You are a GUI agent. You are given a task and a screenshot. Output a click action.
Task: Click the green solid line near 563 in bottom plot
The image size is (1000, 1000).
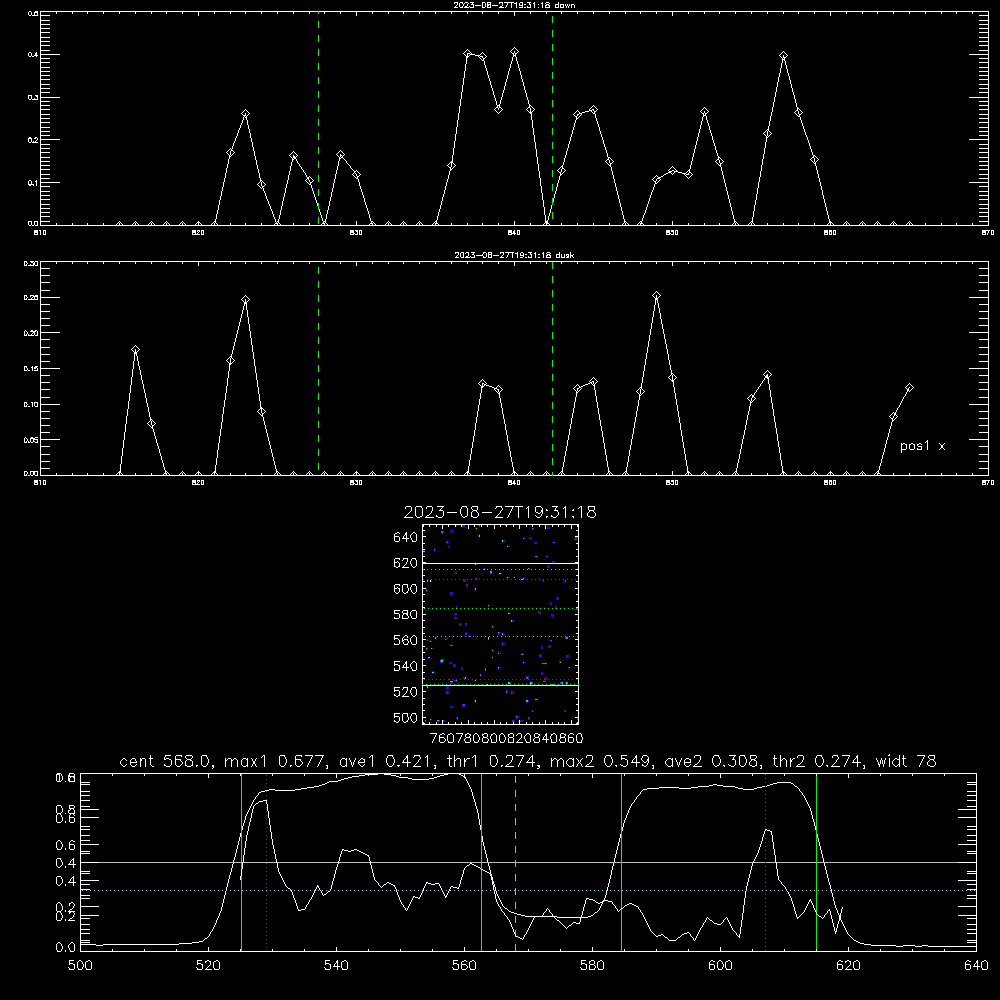482,861
